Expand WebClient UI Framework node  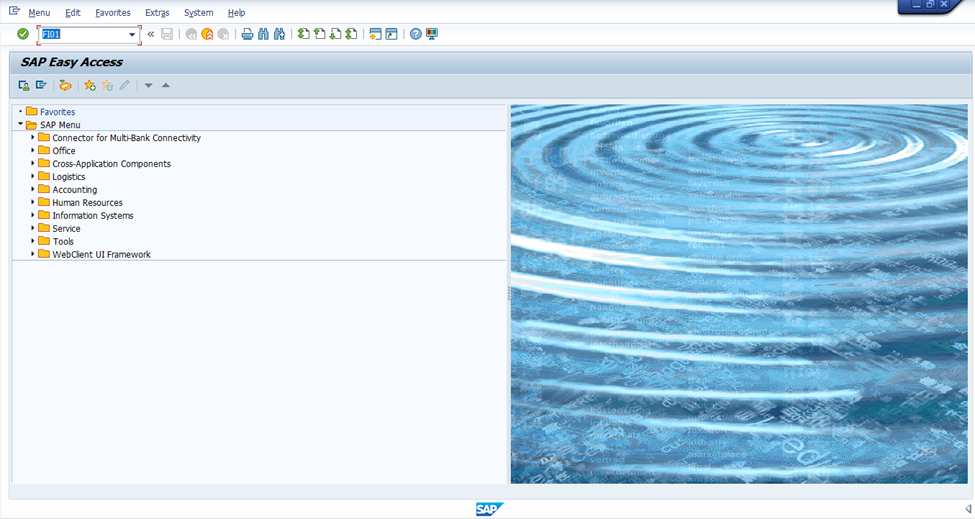tap(32, 254)
